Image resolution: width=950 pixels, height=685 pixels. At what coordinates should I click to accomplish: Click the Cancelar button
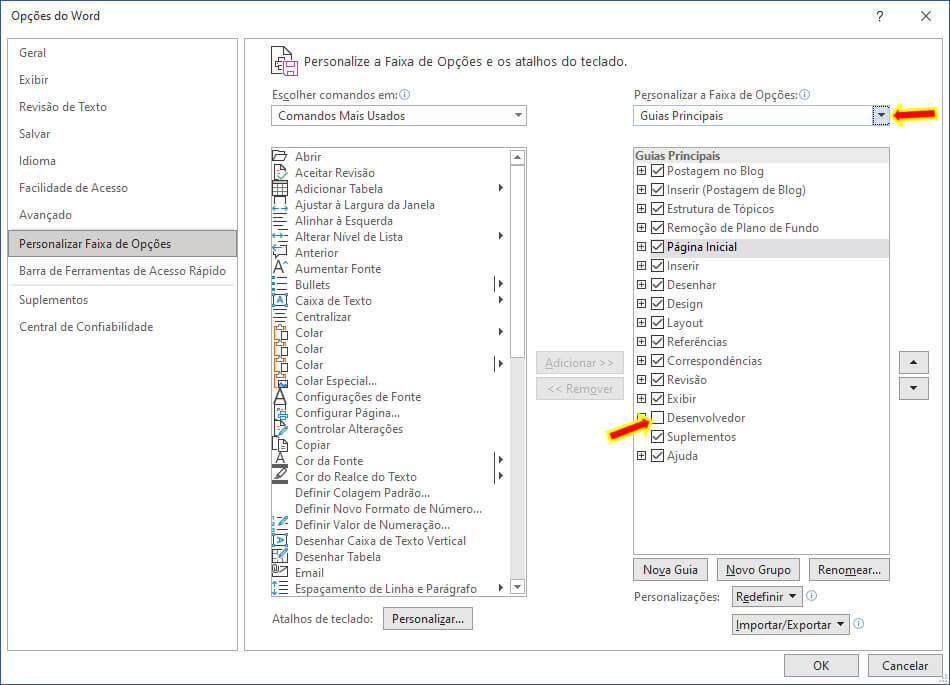[905, 666]
